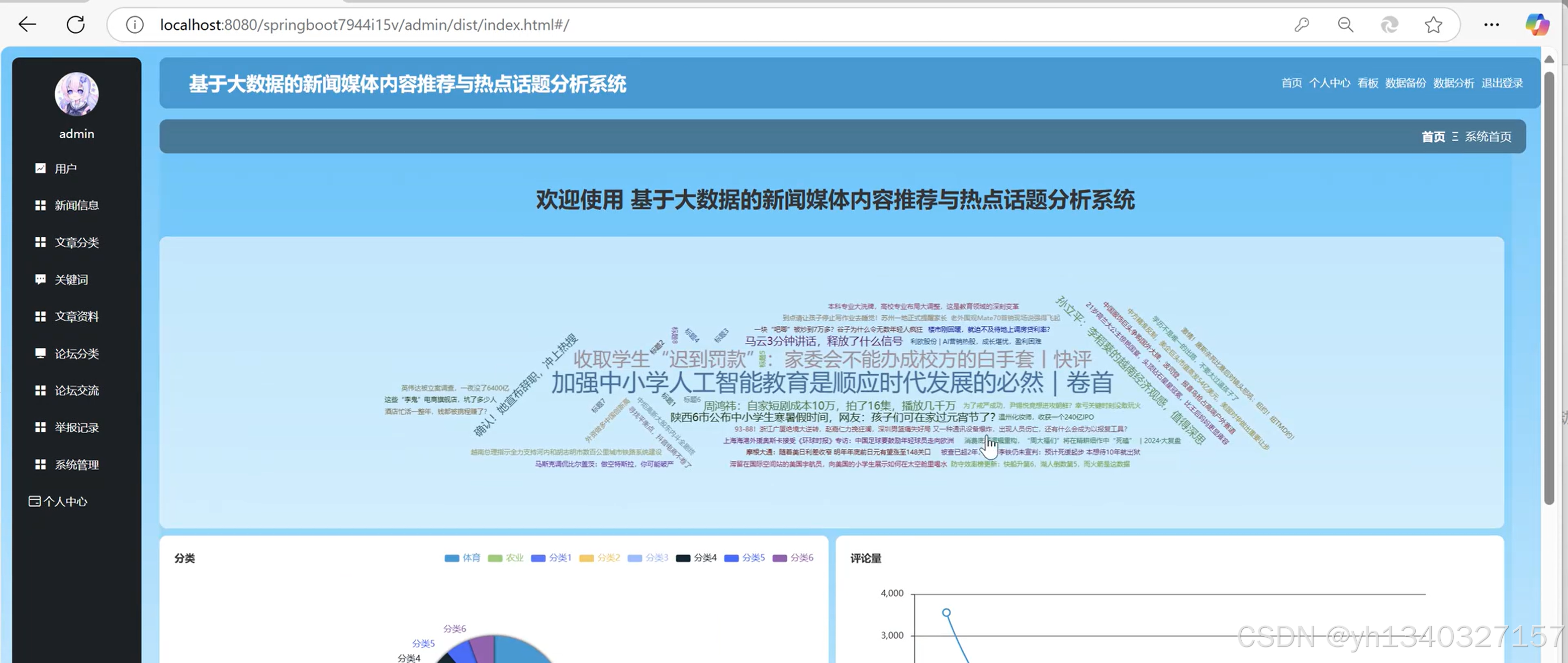Screen dimensions: 1568x663
Task: Click the site information icon in address bar
Action: (135, 24)
